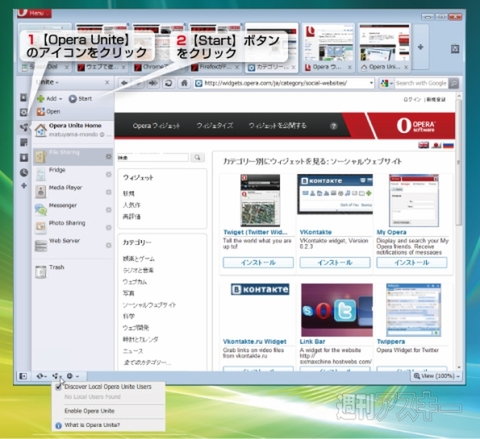
Task: Select What is Opera Unite? menu item
Action: pyautogui.click(x=92, y=425)
